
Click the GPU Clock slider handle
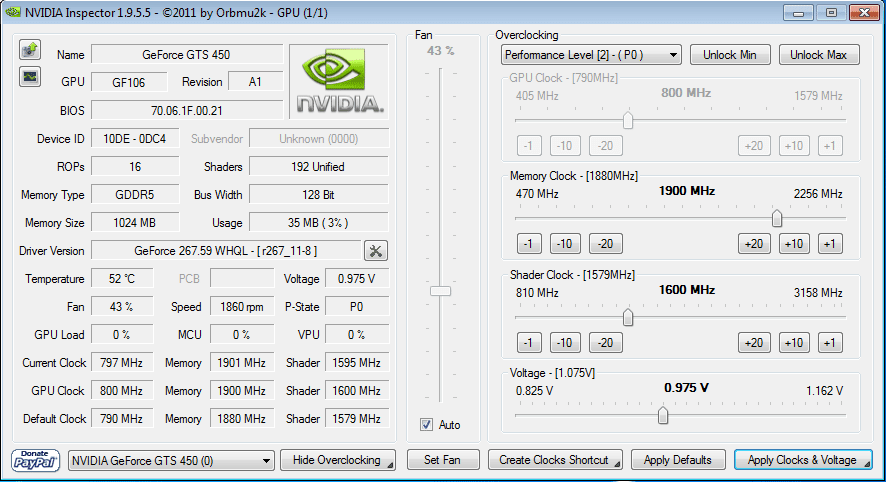[x=628, y=120]
